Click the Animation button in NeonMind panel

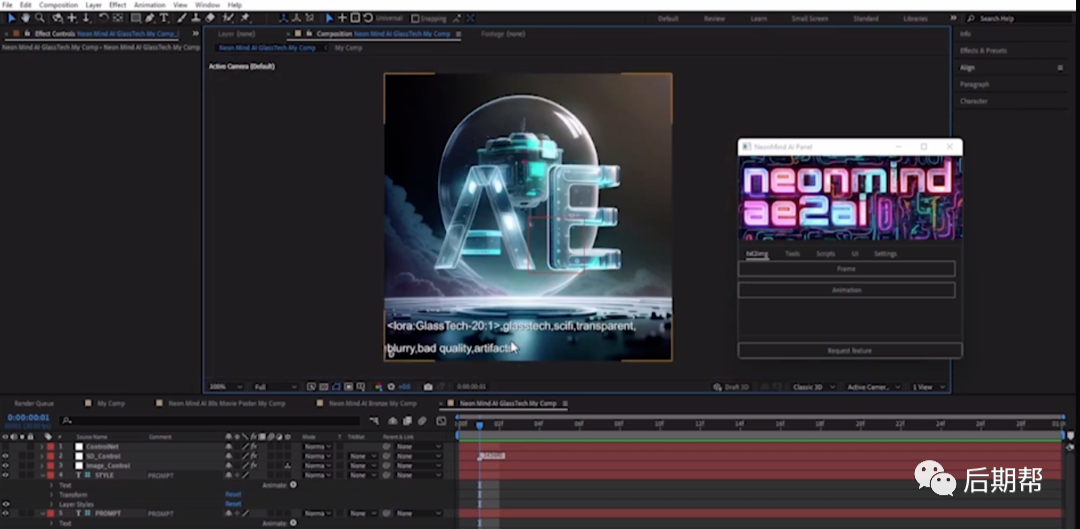[847, 290]
